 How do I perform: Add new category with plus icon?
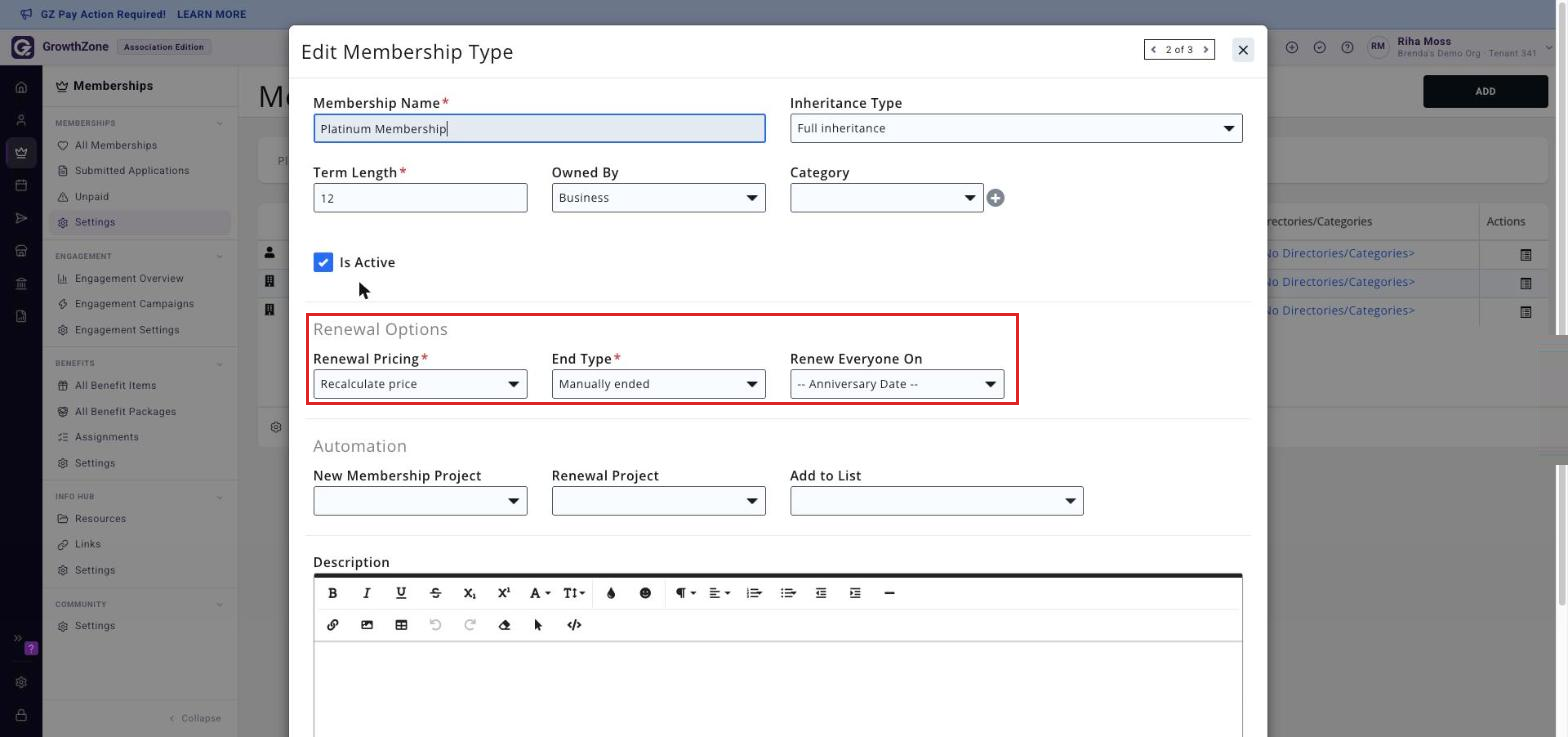pyautogui.click(x=995, y=198)
